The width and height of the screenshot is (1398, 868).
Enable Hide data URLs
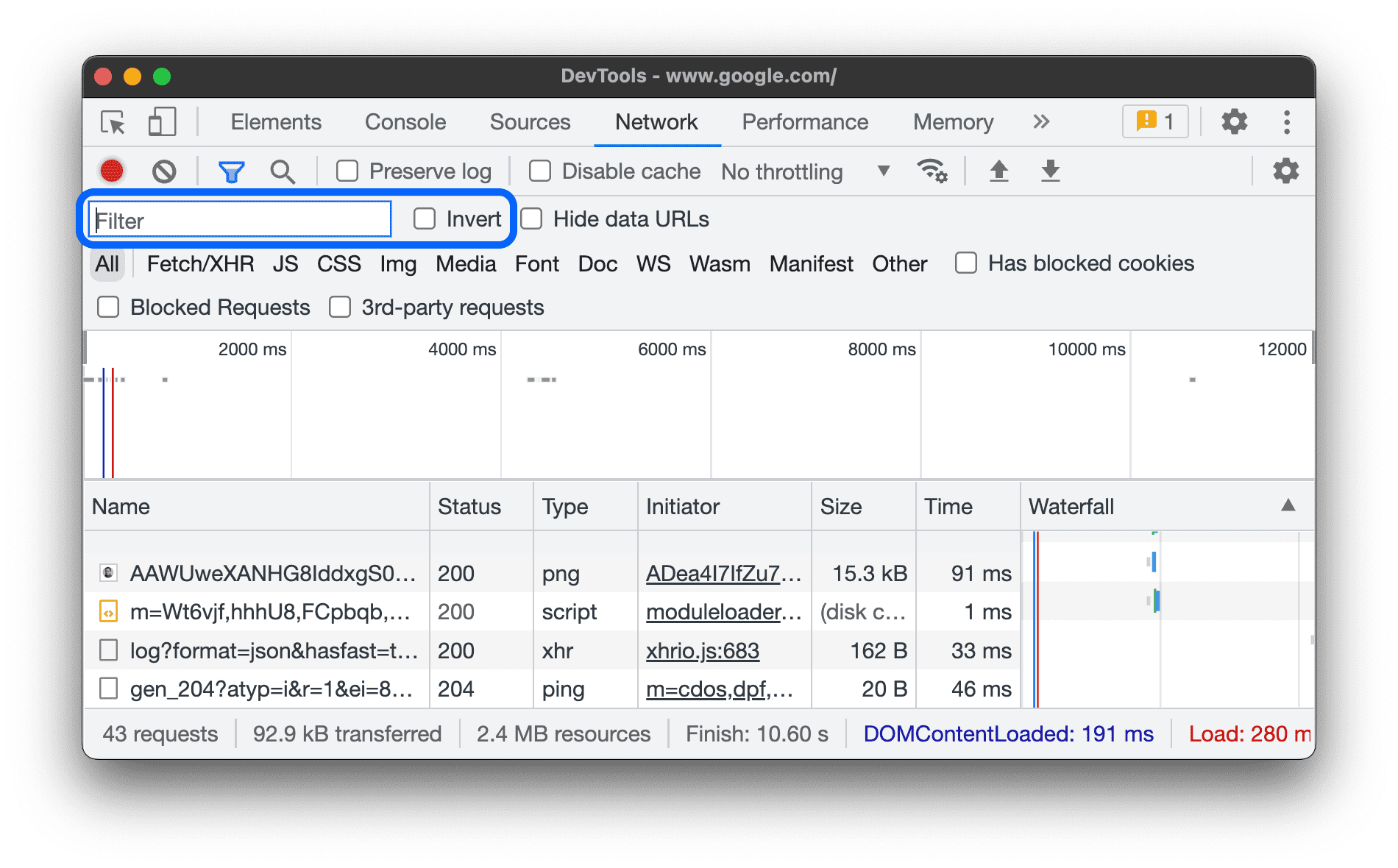click(531, 218)
